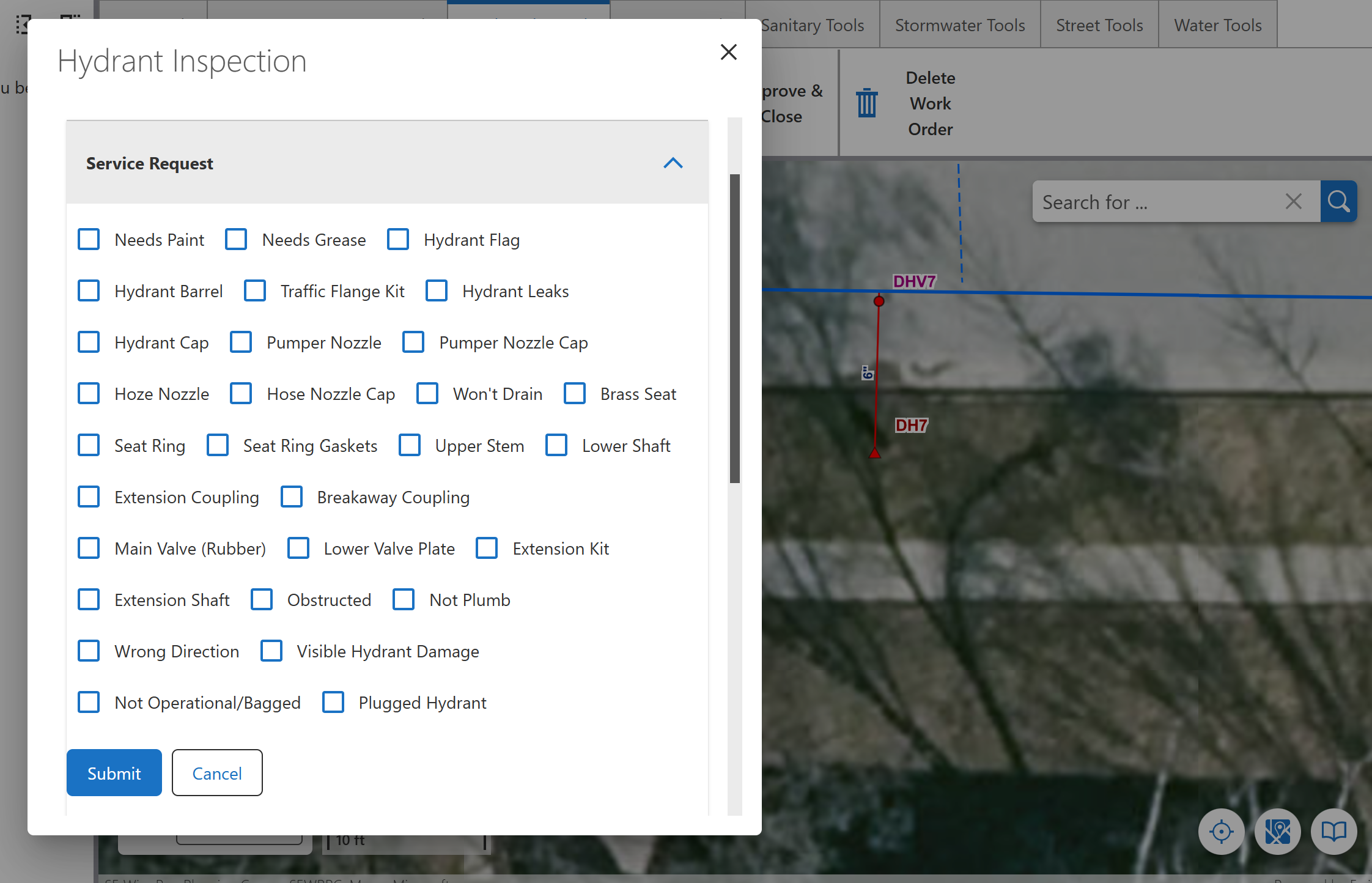Click the map search magnifier icon
Screen dimensions: 1372x883
click(1338, 201)
